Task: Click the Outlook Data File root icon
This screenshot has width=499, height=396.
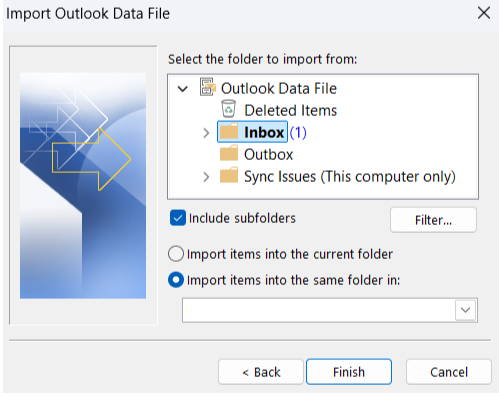Action: 208,87
